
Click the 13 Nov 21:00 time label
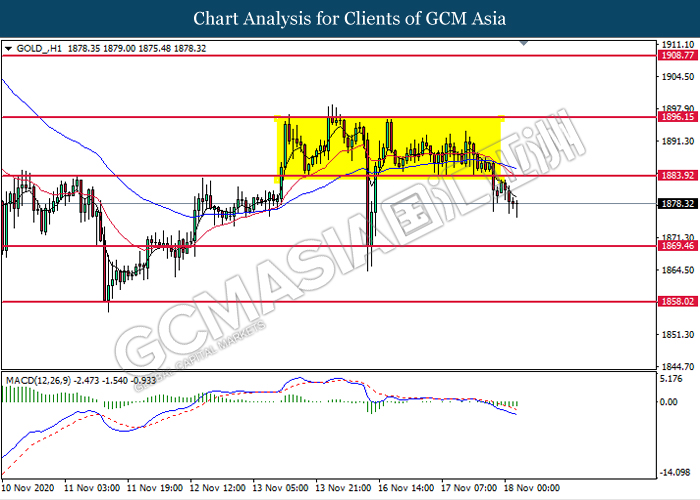pyautogui.click(x=343, y=488)
